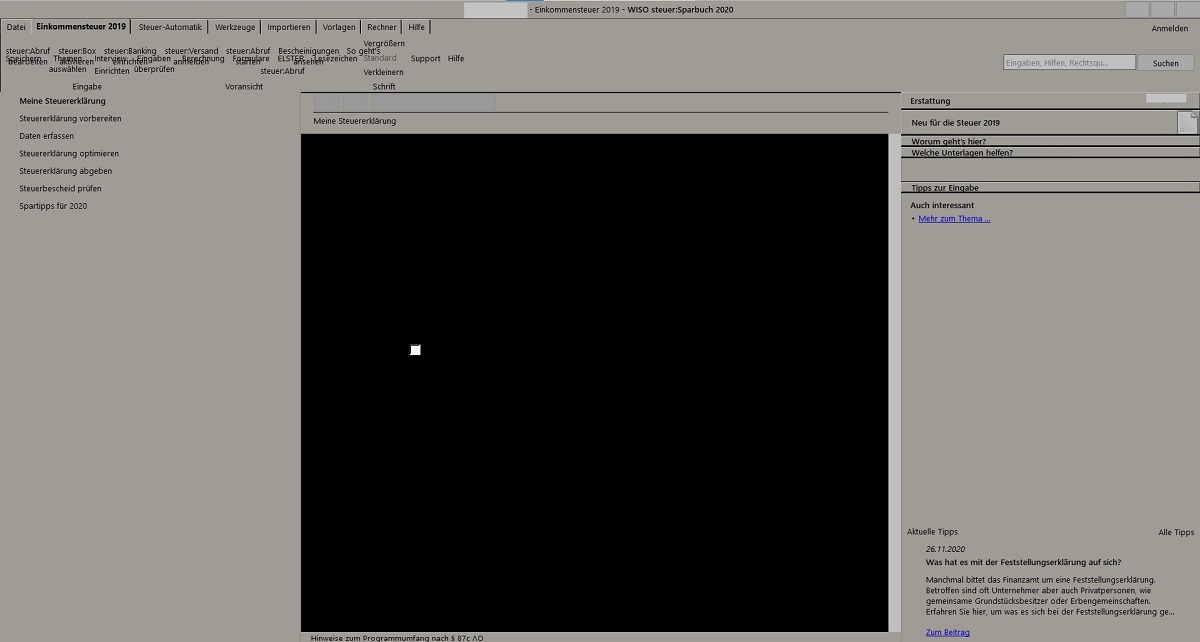Select Steuererklärung optimieren in the left navigation
The image size is (1200, 642).
[69, 153]
